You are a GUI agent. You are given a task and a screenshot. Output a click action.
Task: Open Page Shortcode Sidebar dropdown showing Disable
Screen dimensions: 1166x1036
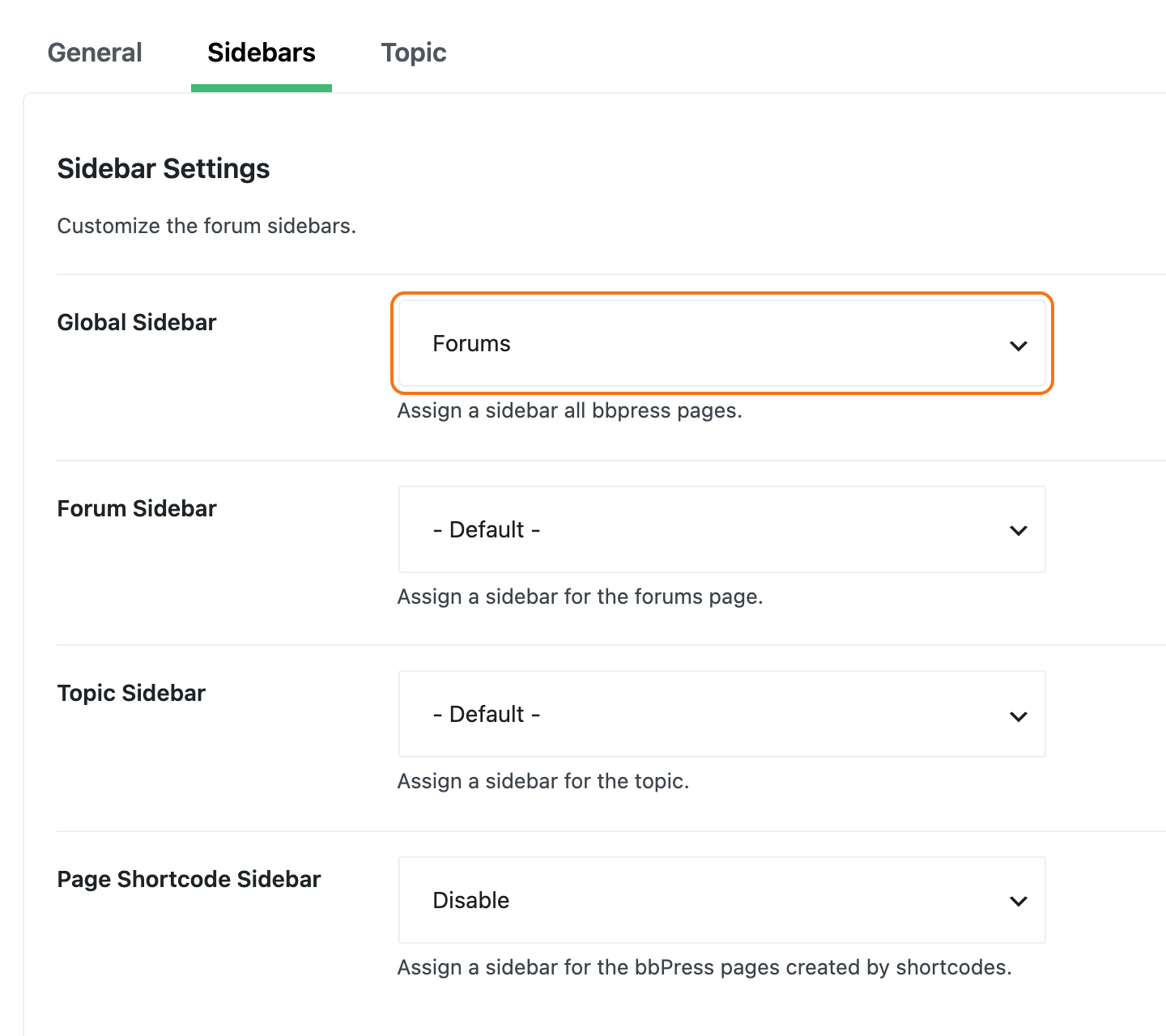(721, 900)
